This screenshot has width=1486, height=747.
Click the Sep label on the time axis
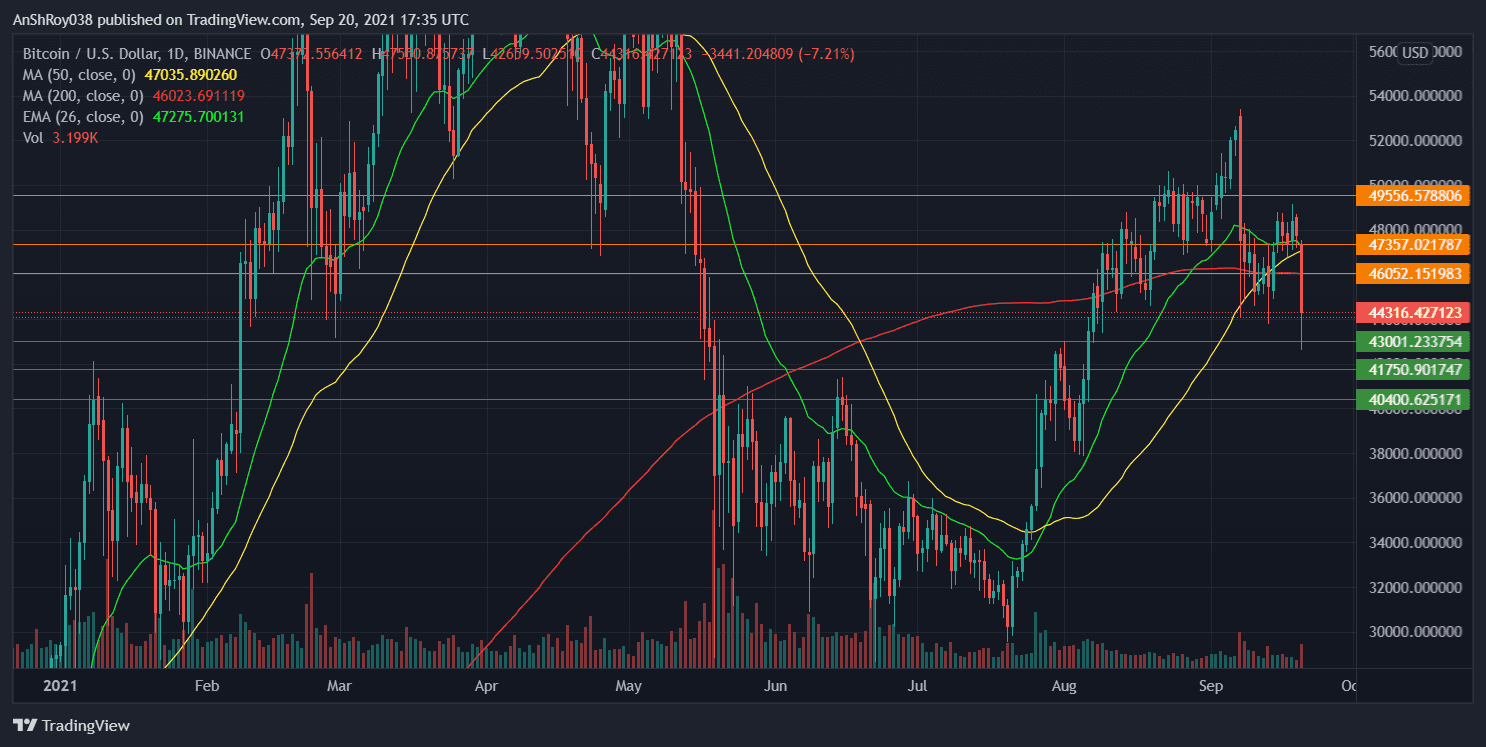(1210, 687)
